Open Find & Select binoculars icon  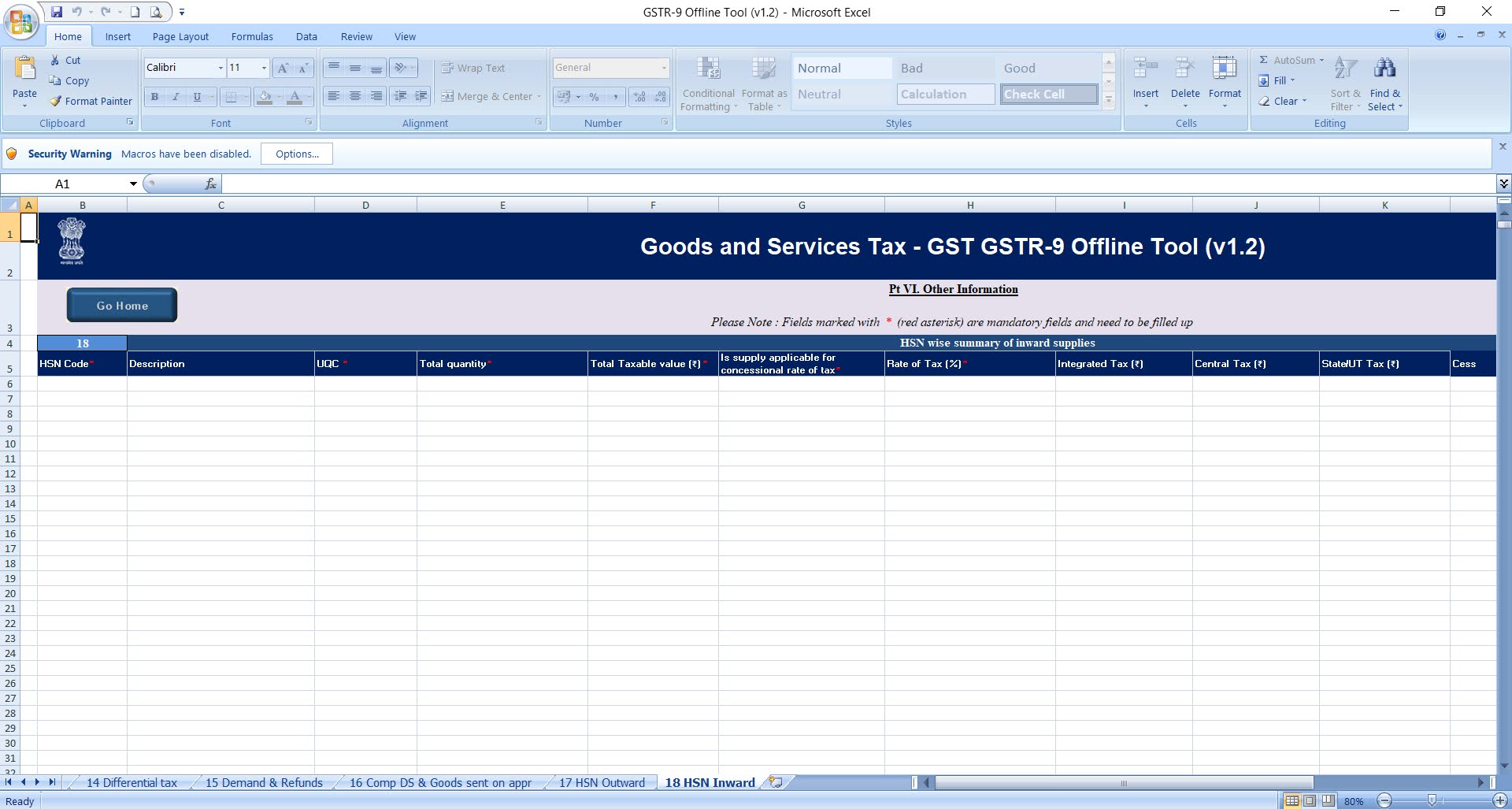[x=1385, y=67]
